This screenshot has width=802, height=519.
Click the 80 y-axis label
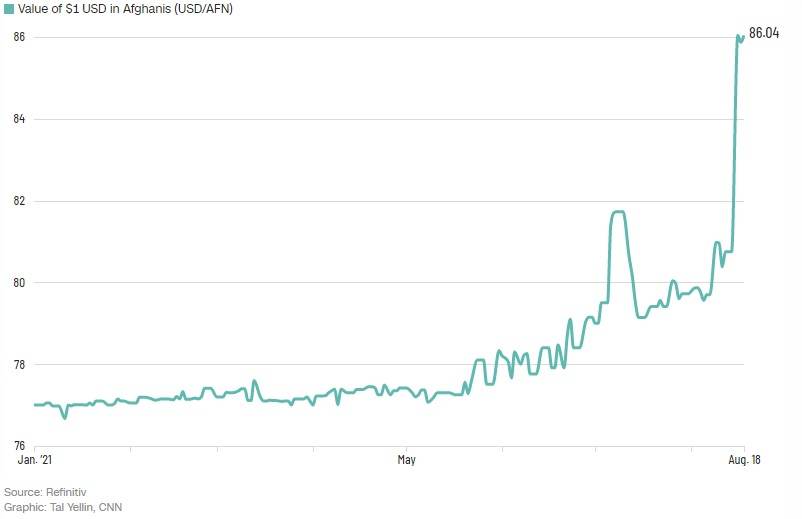[x=18, y=283]
